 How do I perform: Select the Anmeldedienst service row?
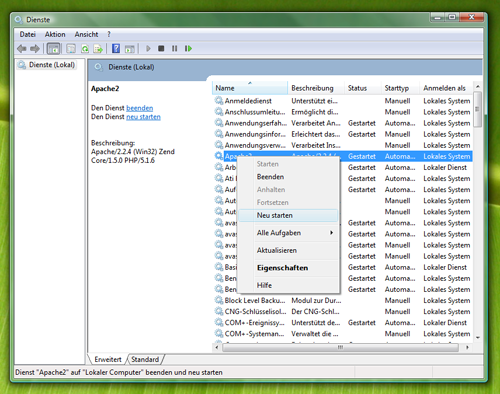342,101
